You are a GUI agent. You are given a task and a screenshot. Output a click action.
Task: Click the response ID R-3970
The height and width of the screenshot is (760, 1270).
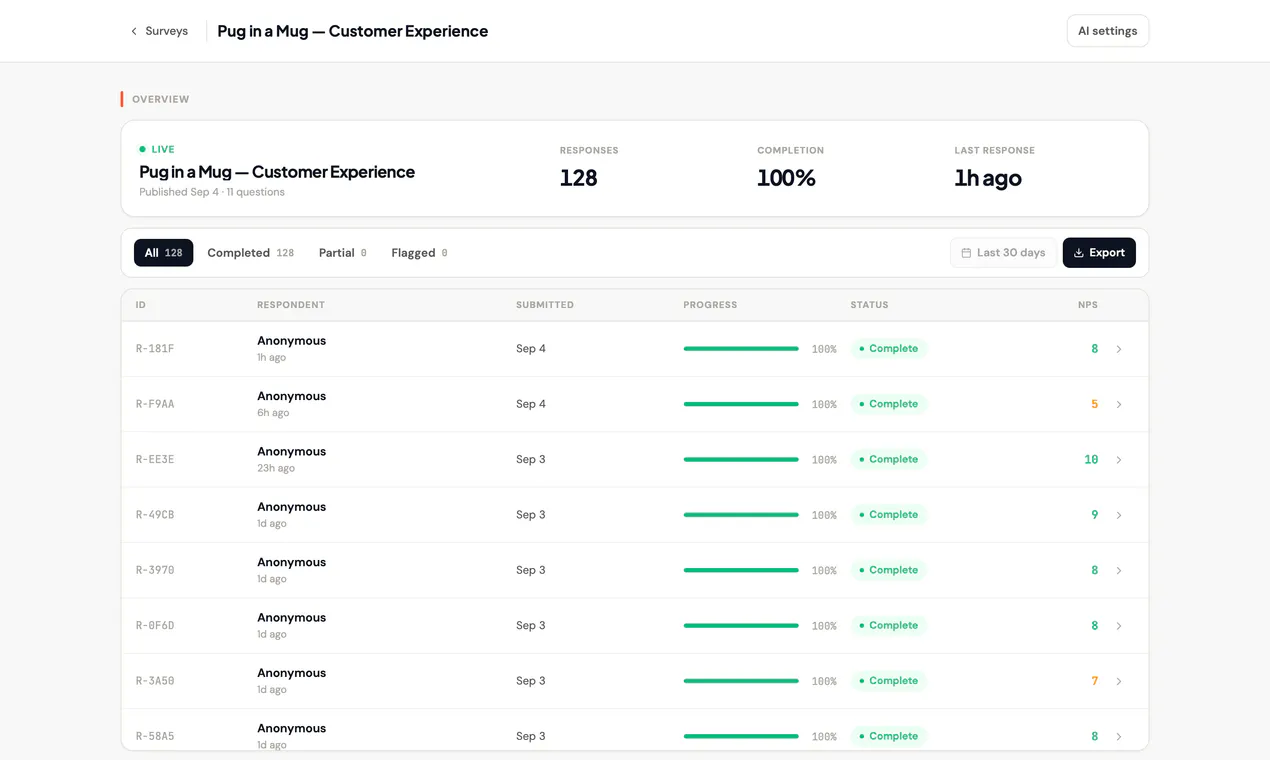155,570
